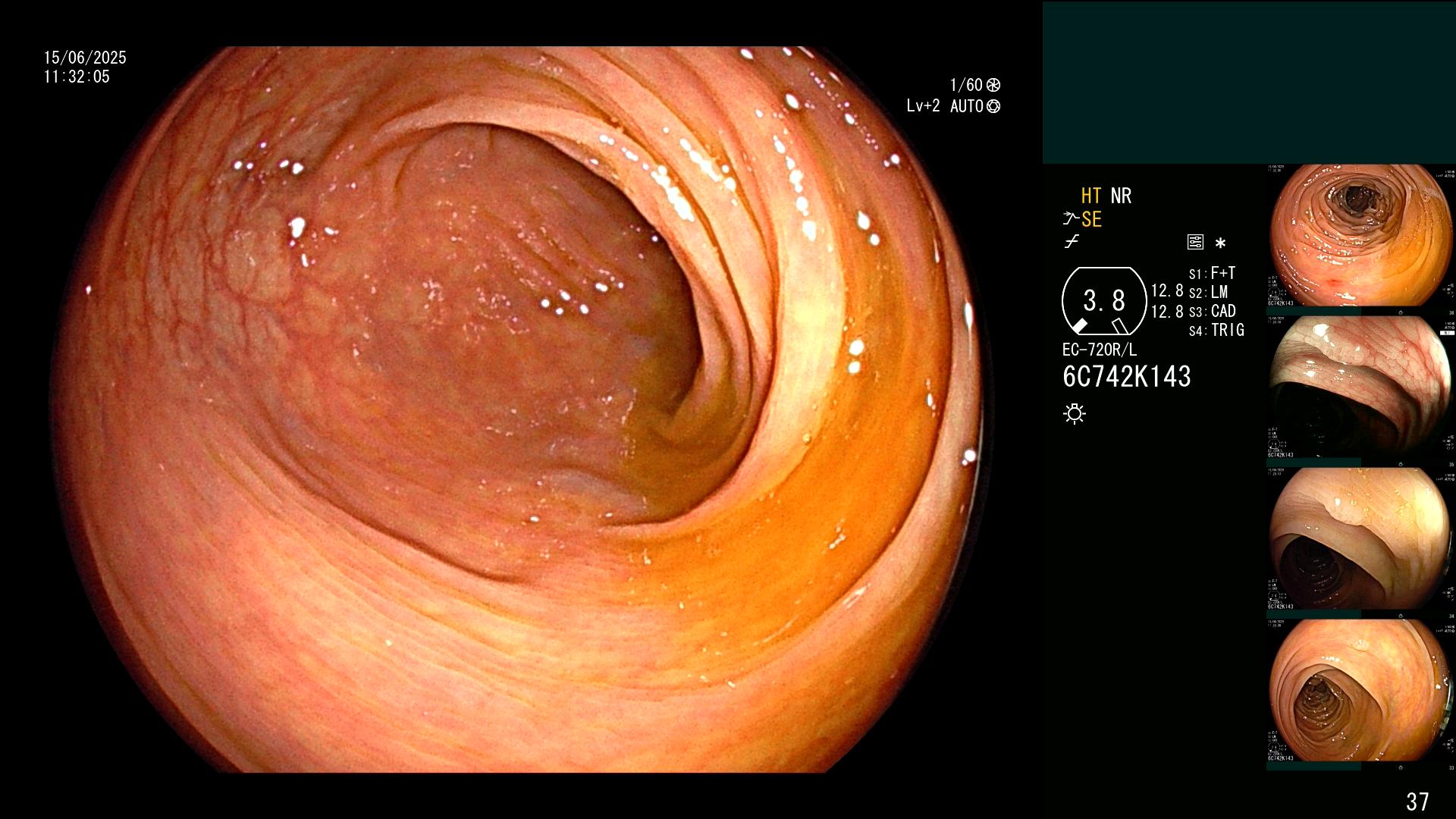Click the light source lamp icon
Viewport: 1456px width, 819px height.
pyautogui.click(x=1075, y=413)
